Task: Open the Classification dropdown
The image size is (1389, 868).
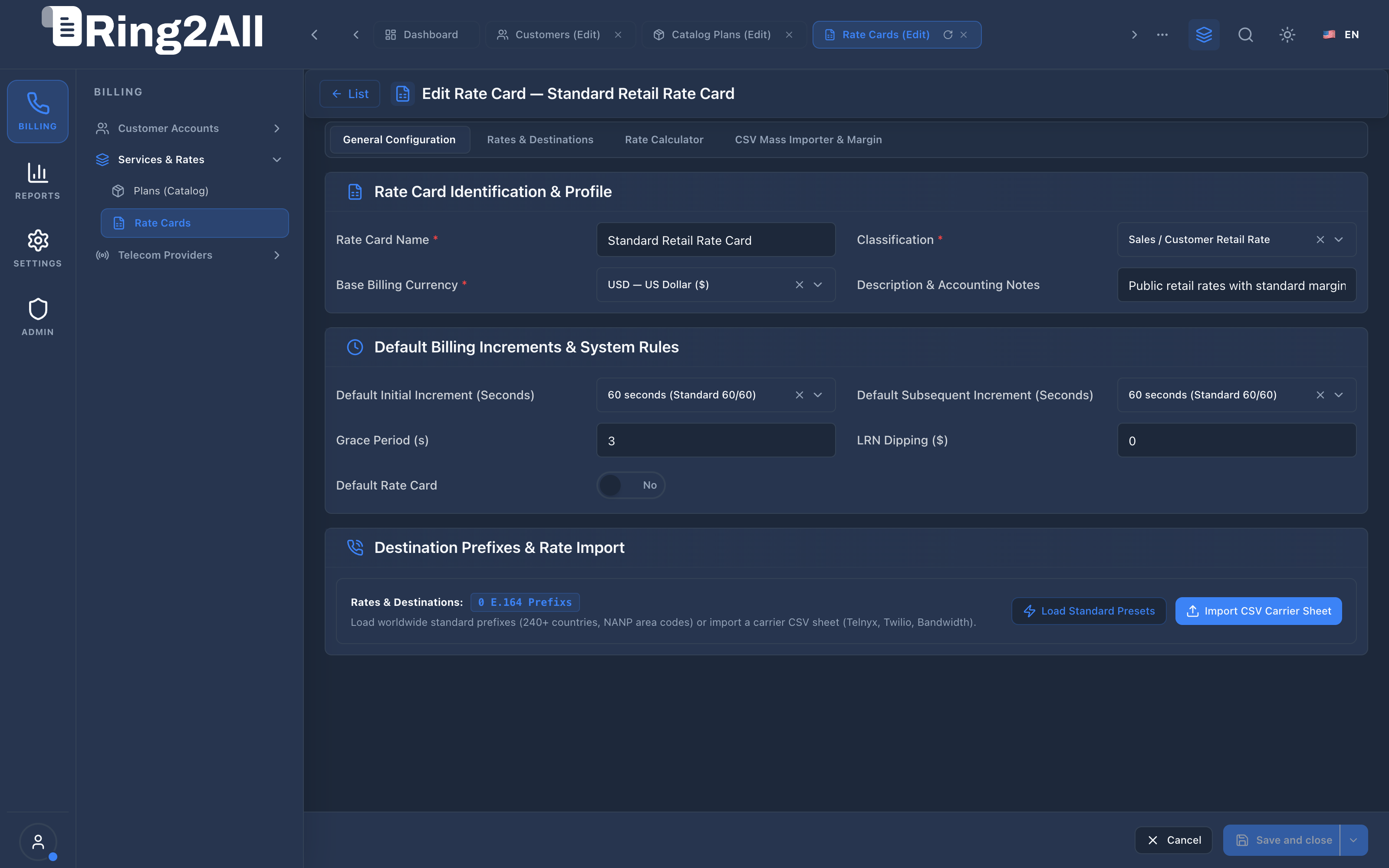Action: (1339, 240)
